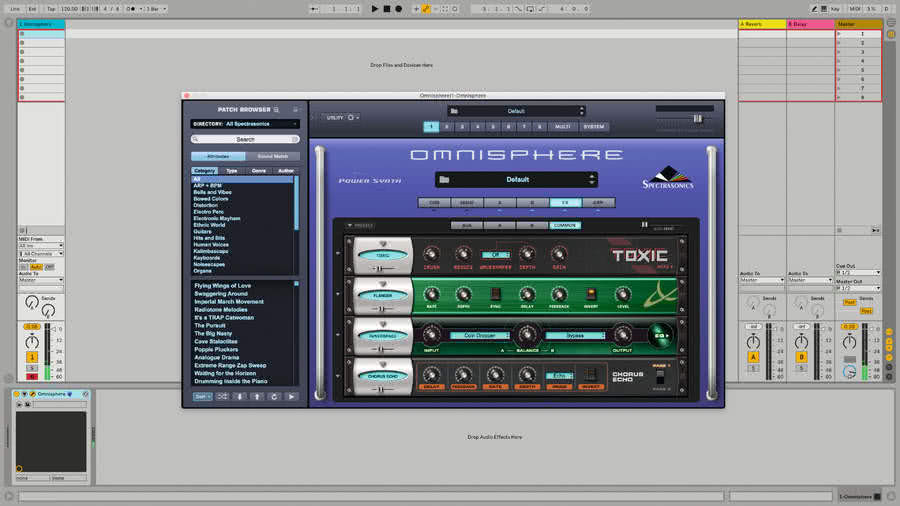Turn the Crush knob on Toxic unit
The image size is (900, 506).
(431, 254)
